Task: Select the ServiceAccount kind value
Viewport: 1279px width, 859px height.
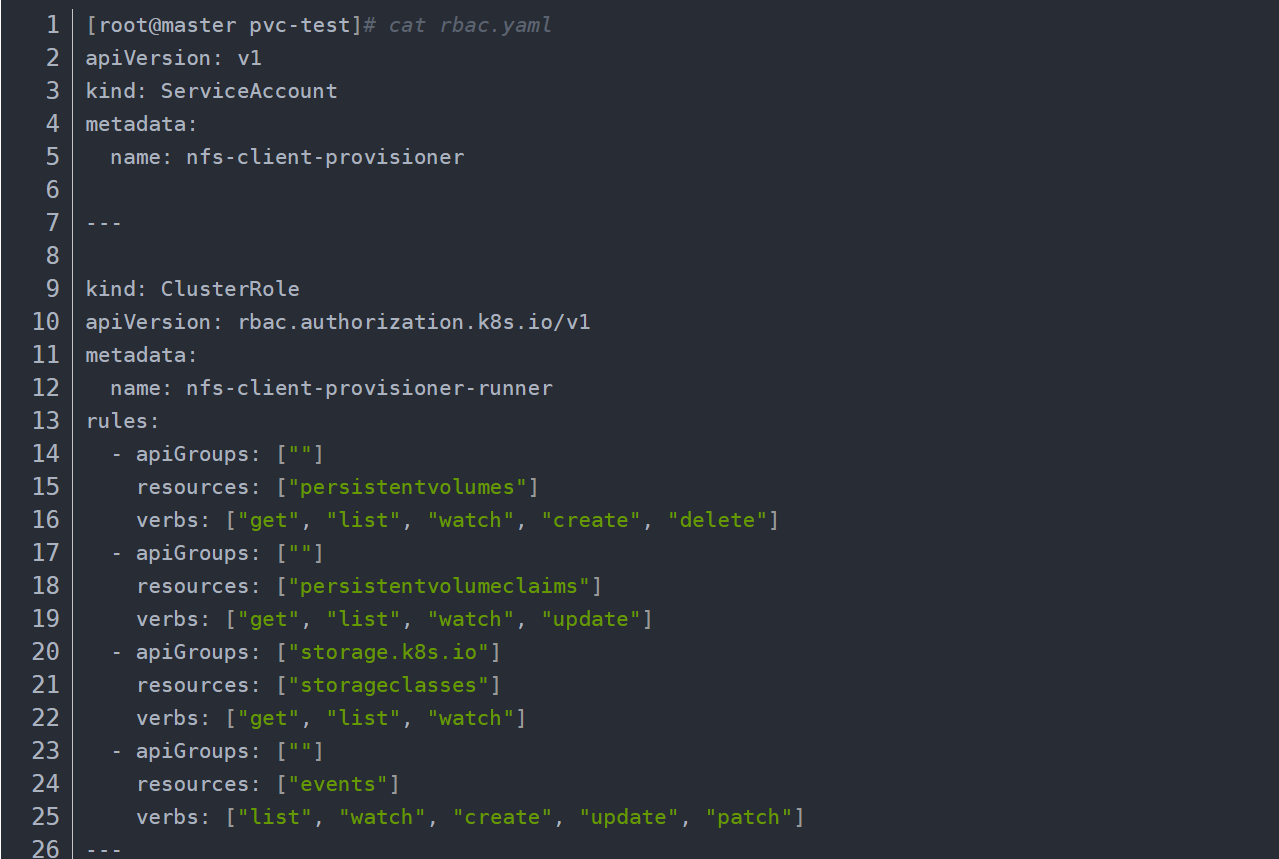Action: pyautogui.click(x=249, y=91)
